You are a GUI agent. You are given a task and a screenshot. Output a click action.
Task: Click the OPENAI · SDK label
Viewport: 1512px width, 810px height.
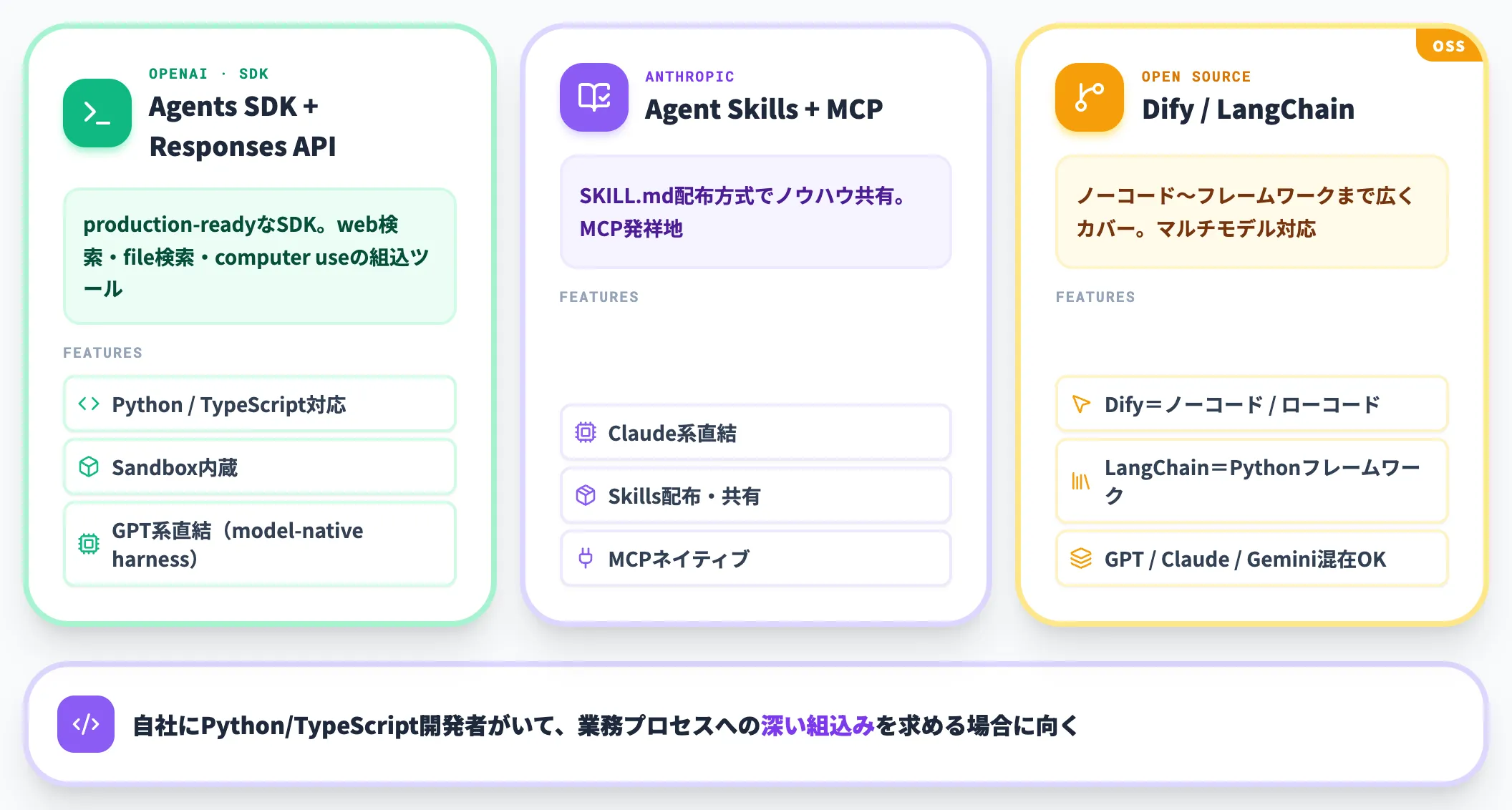tap(208, 74)
